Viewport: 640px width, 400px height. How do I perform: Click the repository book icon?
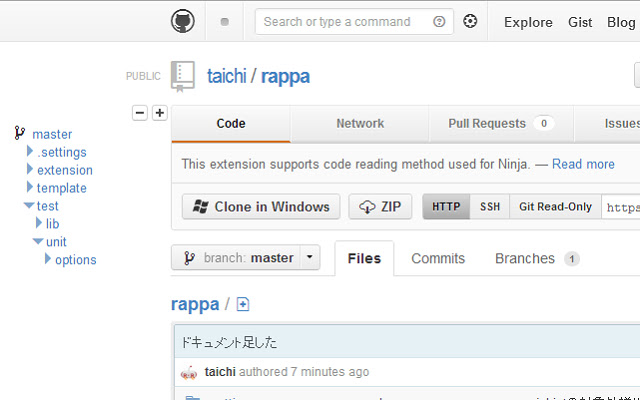(183, 76)
